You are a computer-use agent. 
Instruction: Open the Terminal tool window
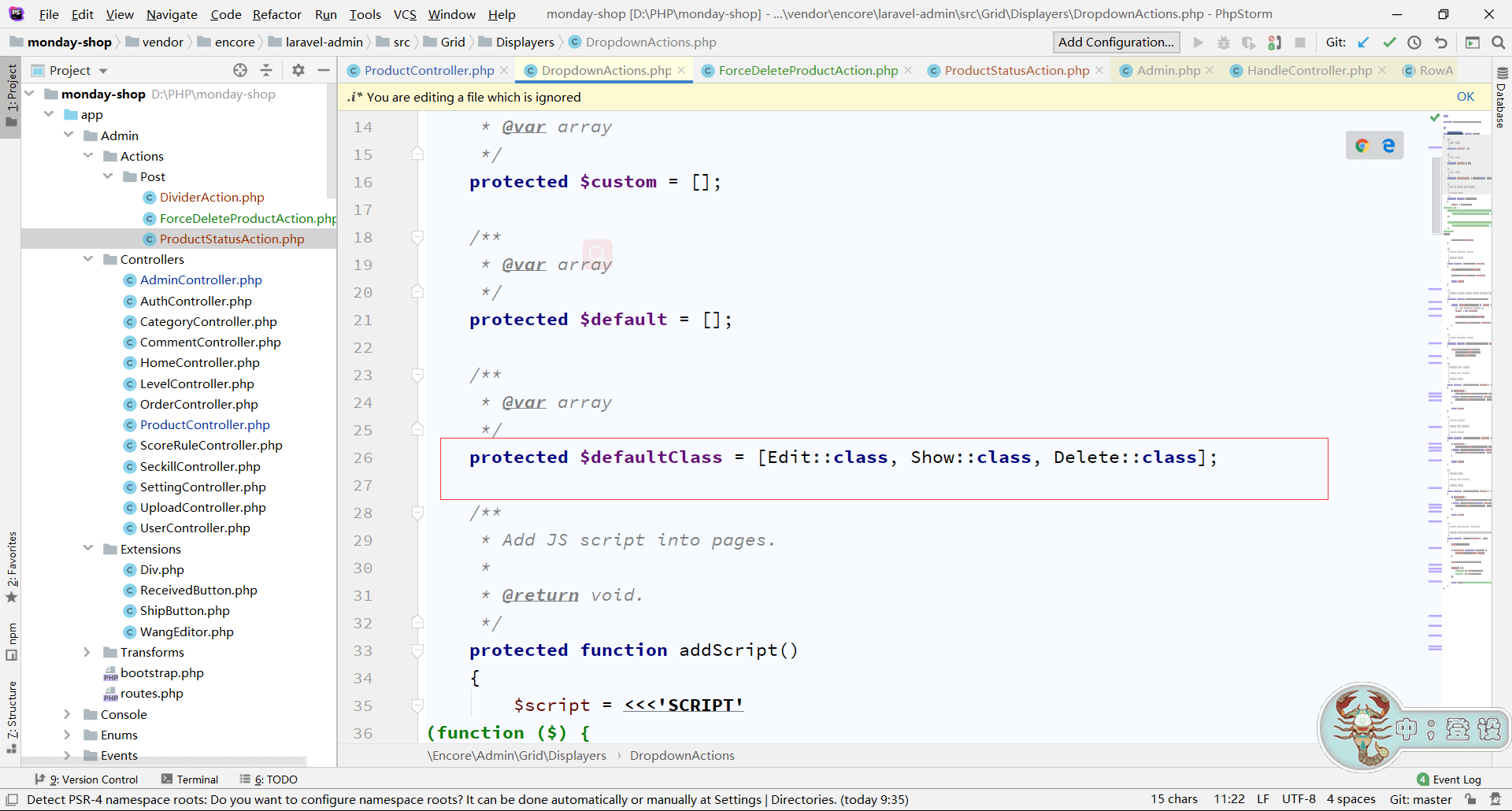[x=190, y=780]
